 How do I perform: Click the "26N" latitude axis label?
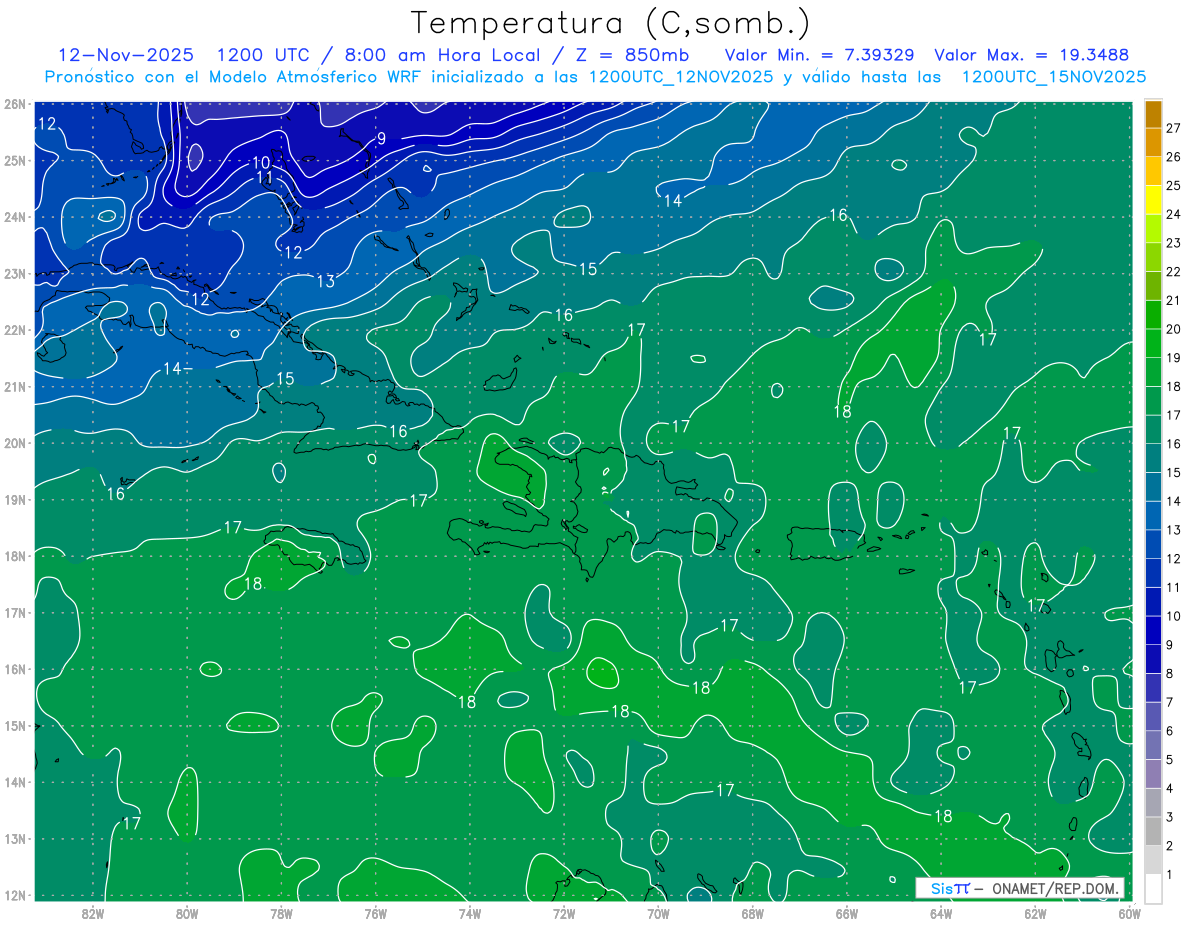14,104
